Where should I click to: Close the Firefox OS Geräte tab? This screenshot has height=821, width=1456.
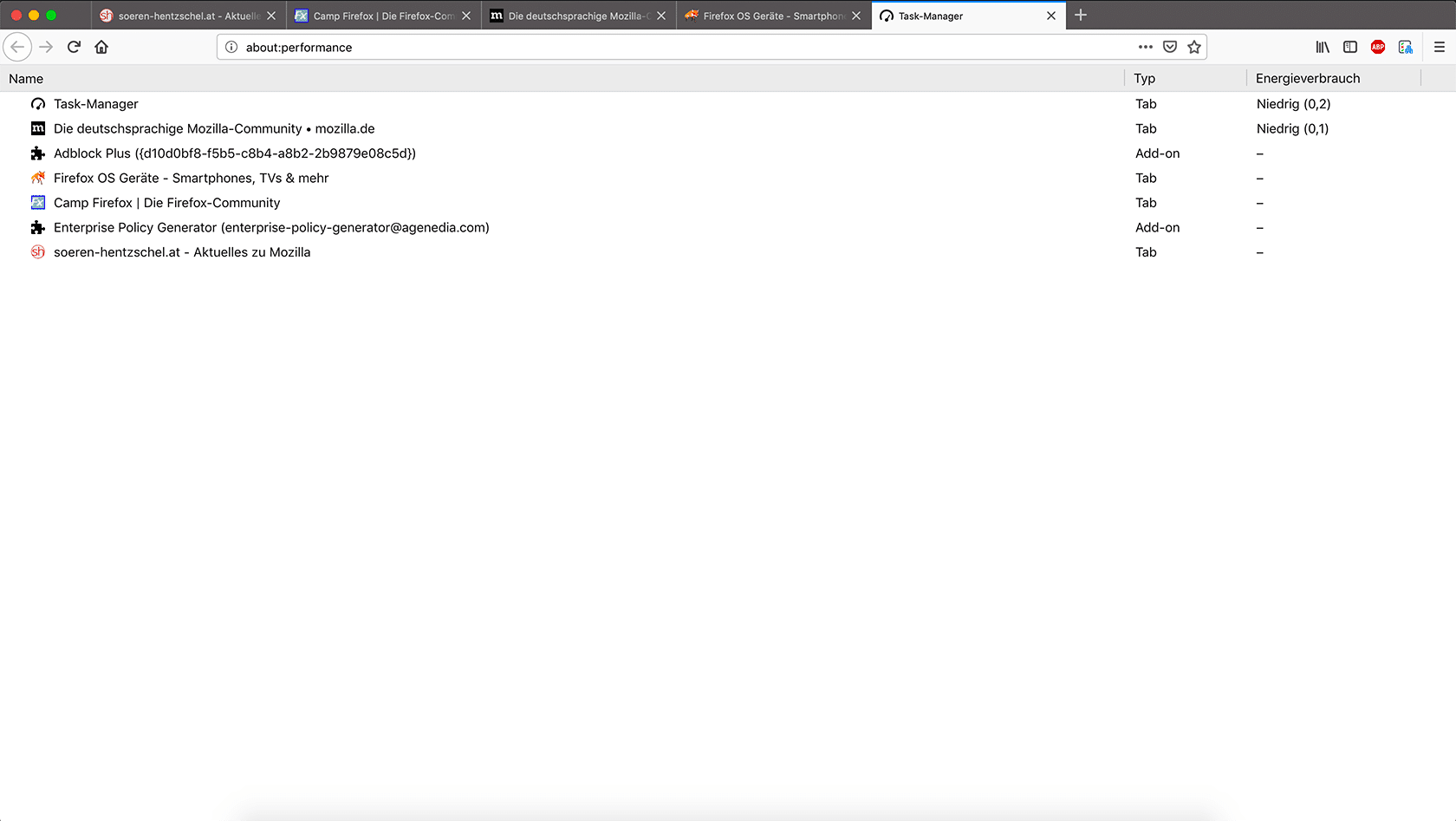[x=856, y=16]
